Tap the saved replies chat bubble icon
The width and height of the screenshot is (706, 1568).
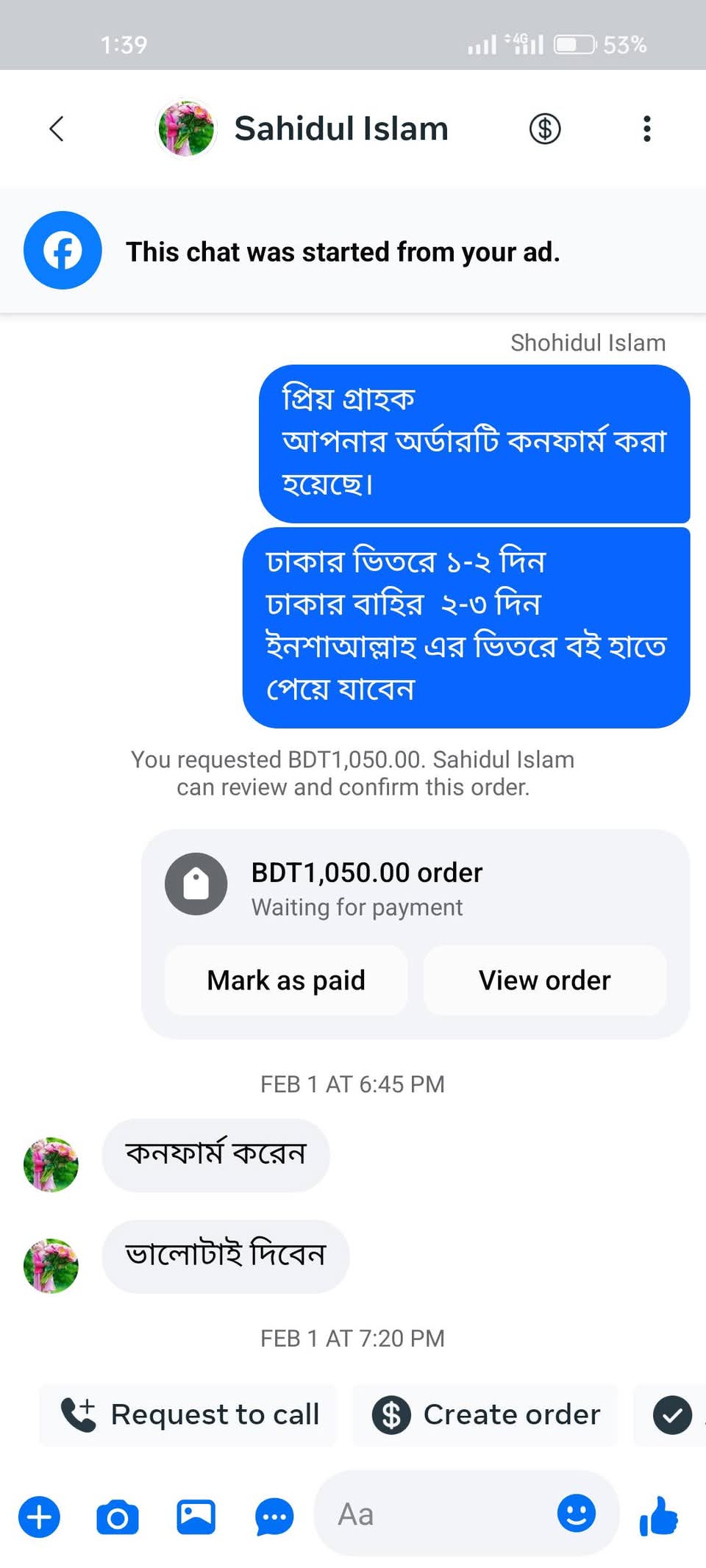pos(274,1517)
